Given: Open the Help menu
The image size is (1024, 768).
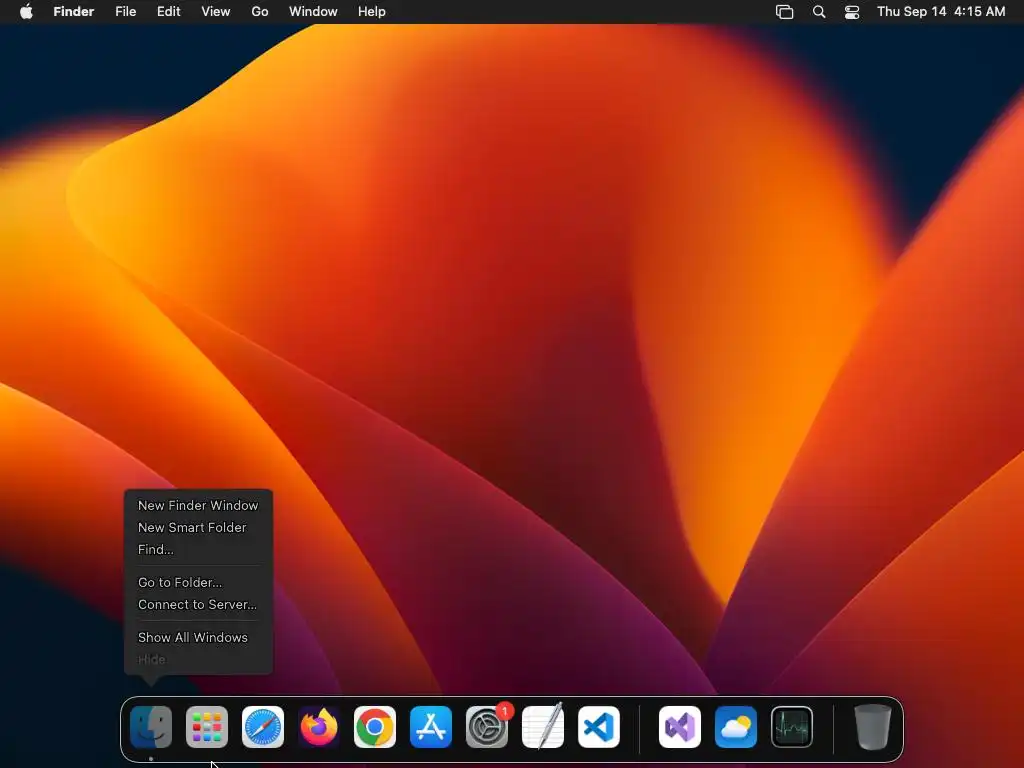Looking at the screenshot, I should tap(372, 12).
